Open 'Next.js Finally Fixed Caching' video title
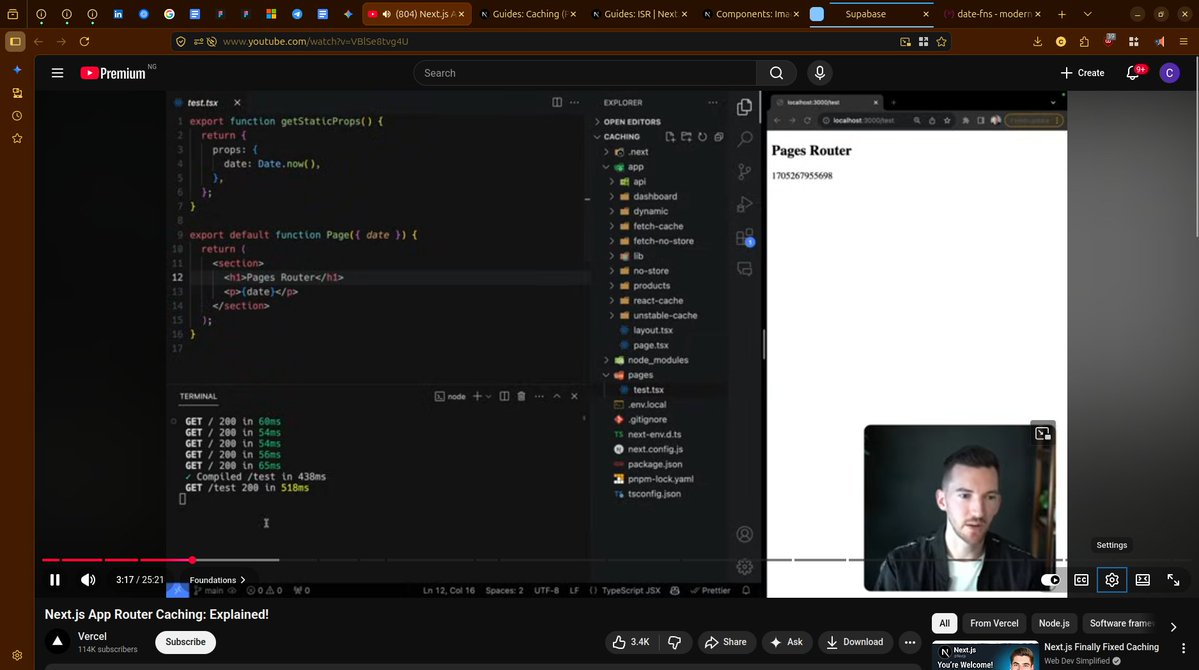Screen dimensions: 1199x670 [x=1101, y=647]
